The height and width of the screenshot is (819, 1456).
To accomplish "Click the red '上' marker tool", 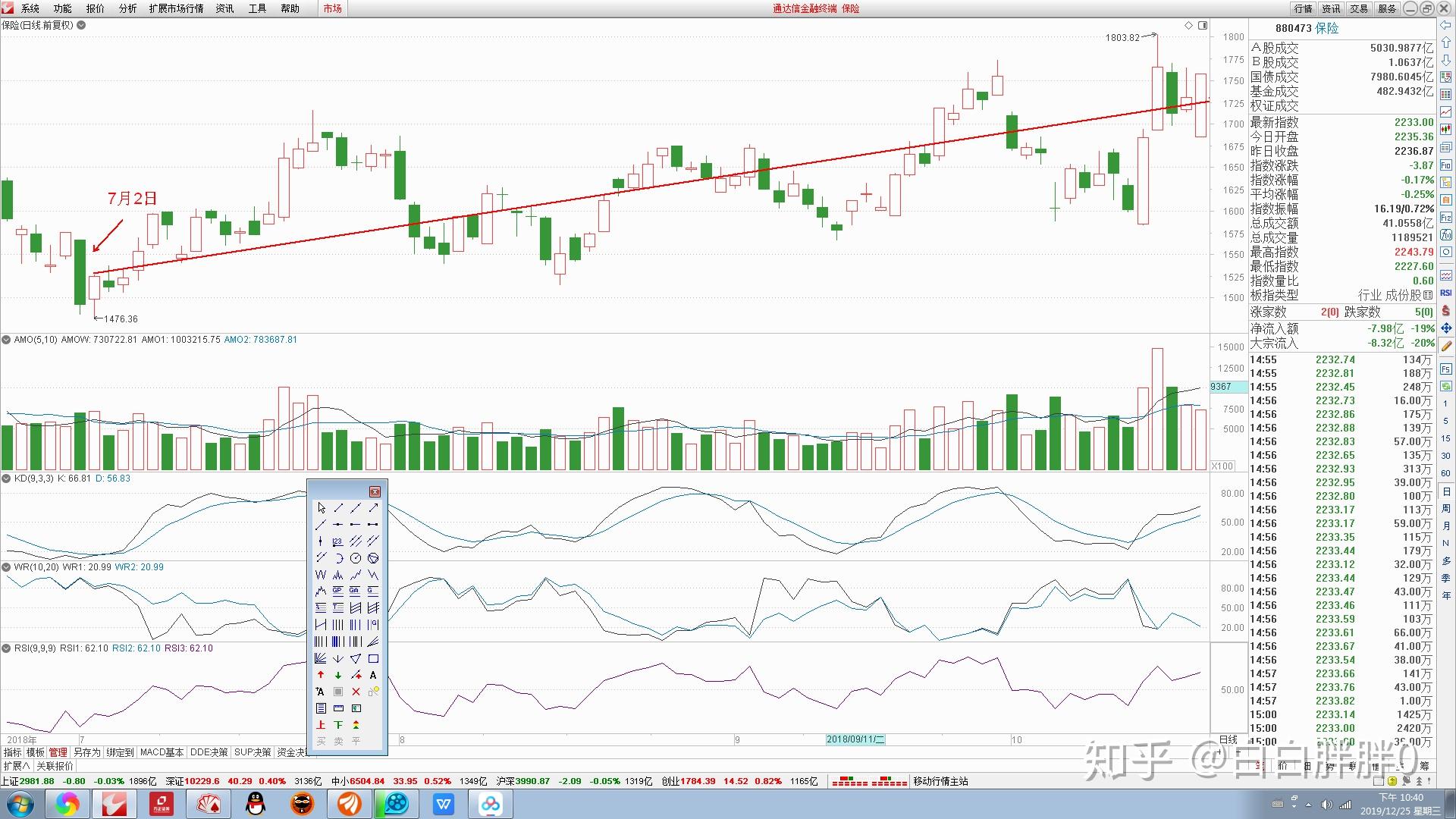I will 321,725.
